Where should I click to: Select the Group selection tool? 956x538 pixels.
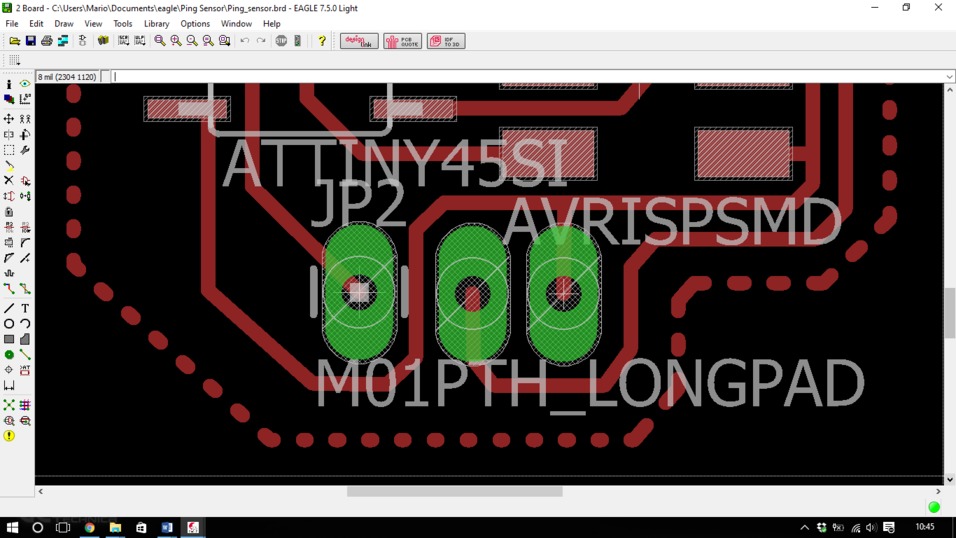pos(9,150)
